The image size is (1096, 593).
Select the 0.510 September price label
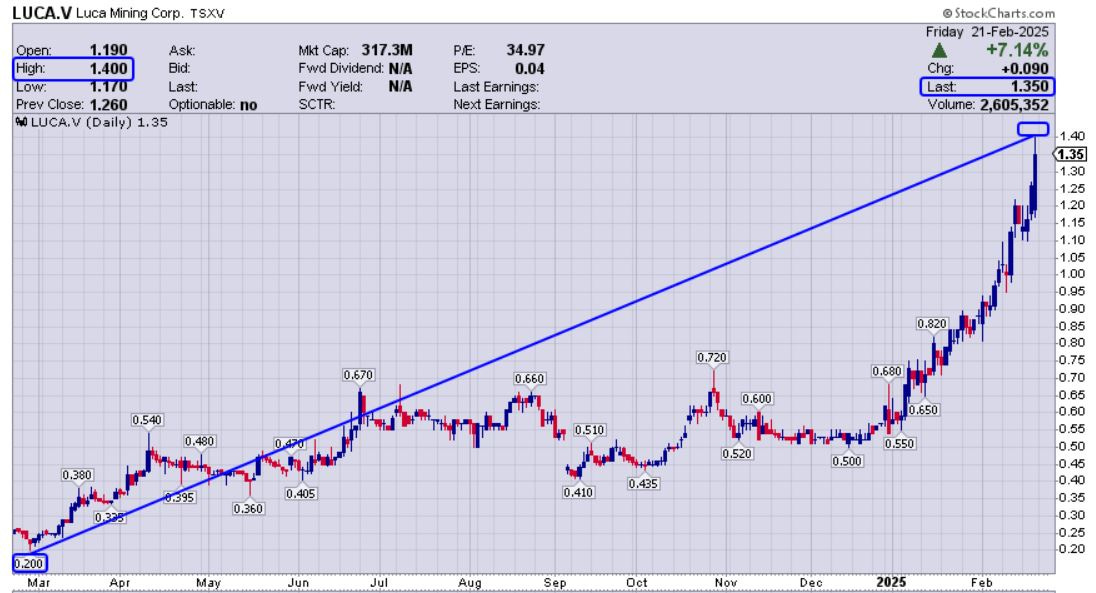click(x=589, y=431)
